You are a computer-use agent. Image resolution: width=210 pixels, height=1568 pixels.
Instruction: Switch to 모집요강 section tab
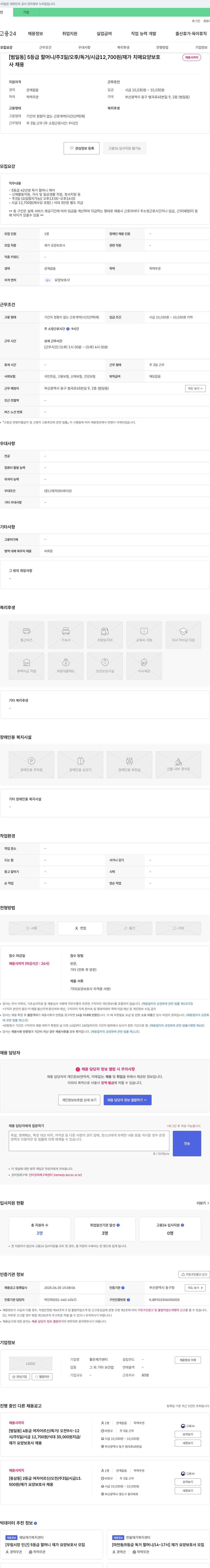coord(6,47)
